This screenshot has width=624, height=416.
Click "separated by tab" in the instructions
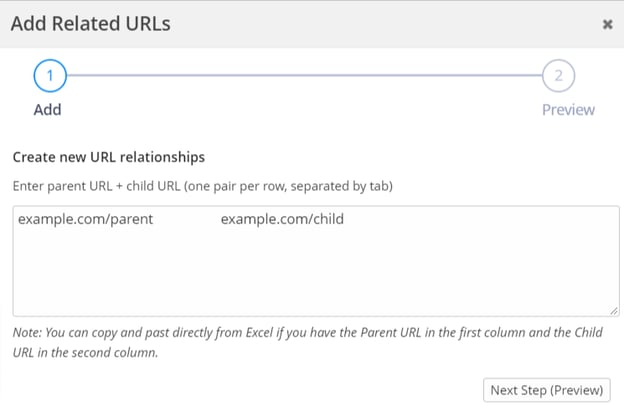[341, 186]
